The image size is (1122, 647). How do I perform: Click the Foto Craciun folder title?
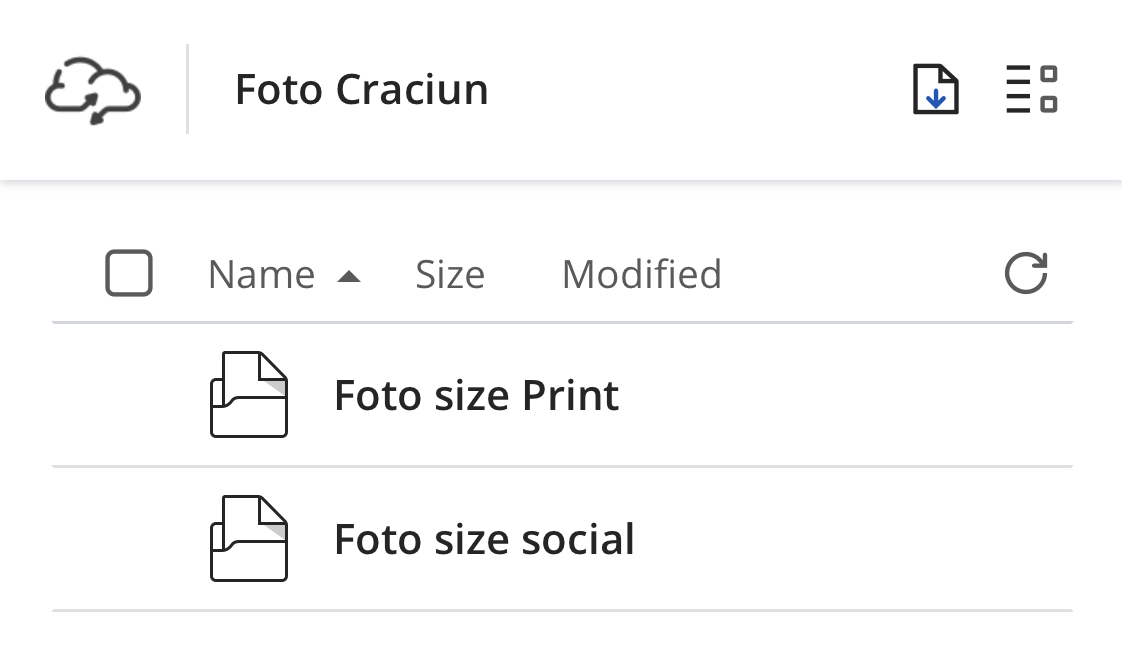361,90
